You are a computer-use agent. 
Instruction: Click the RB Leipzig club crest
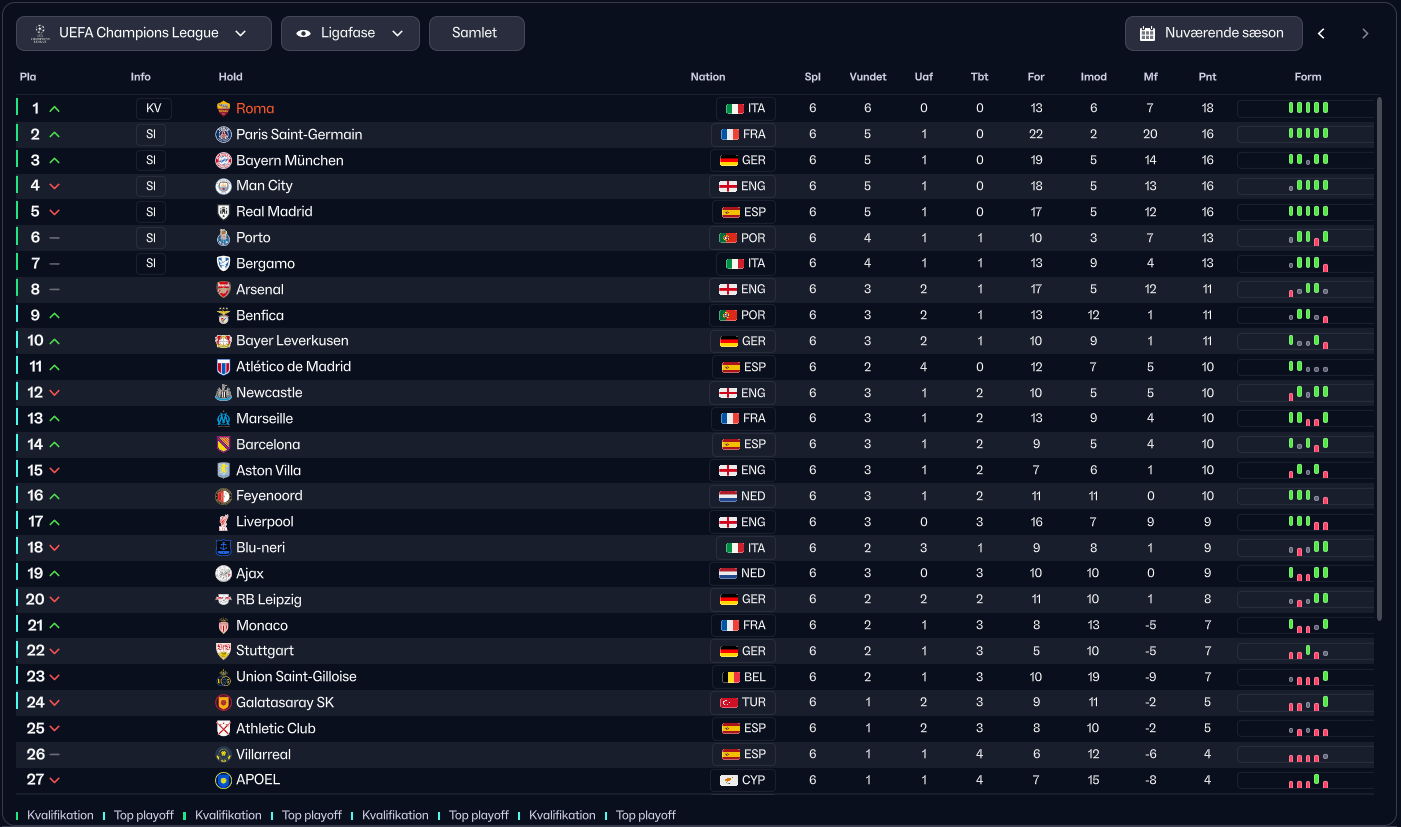[x=224, y=600]
